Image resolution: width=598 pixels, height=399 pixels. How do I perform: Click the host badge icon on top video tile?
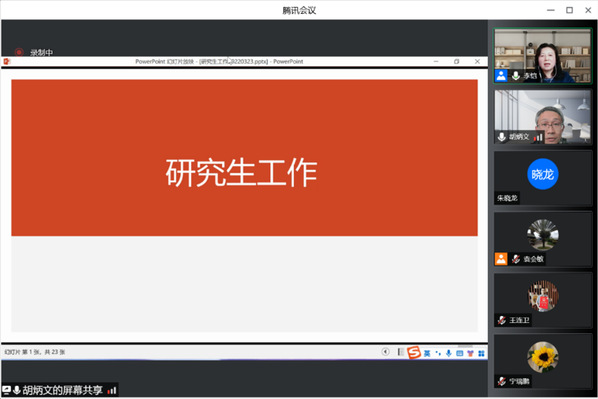point(501,76)
